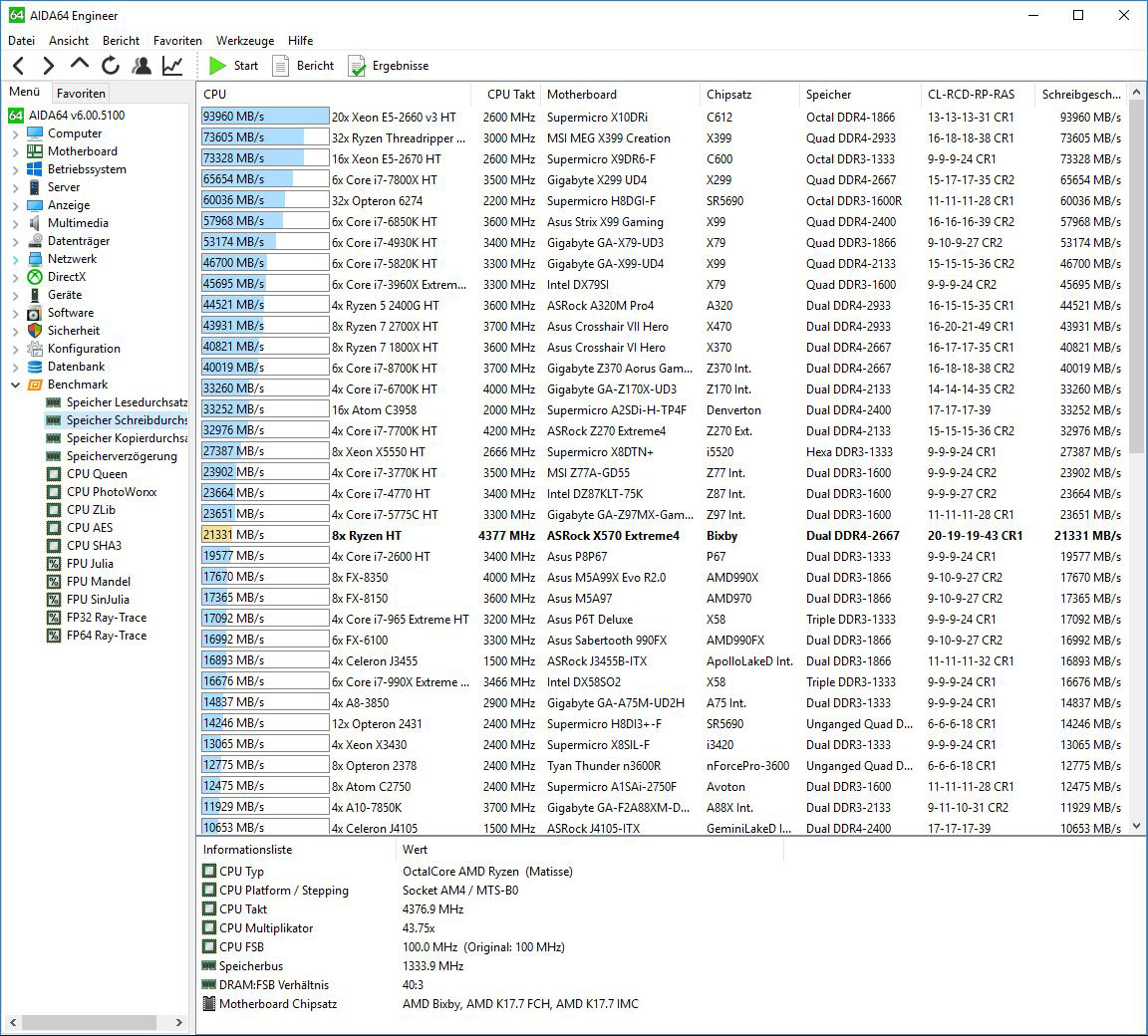
Task: Click the Ergebnisse checkmark toolbar icon
Action: click(x=357, y=66)
